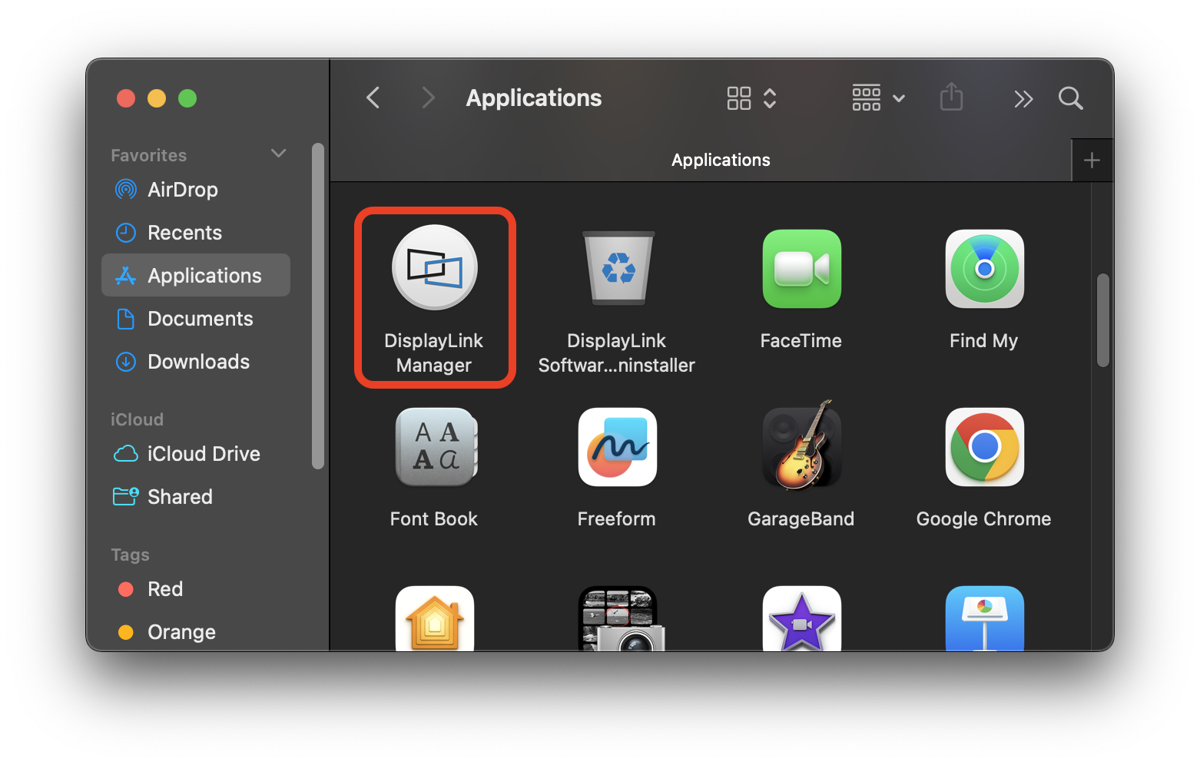1200x765 pixels.
Task: Open the DisplayLink Manager app icon
Action: 434,268
